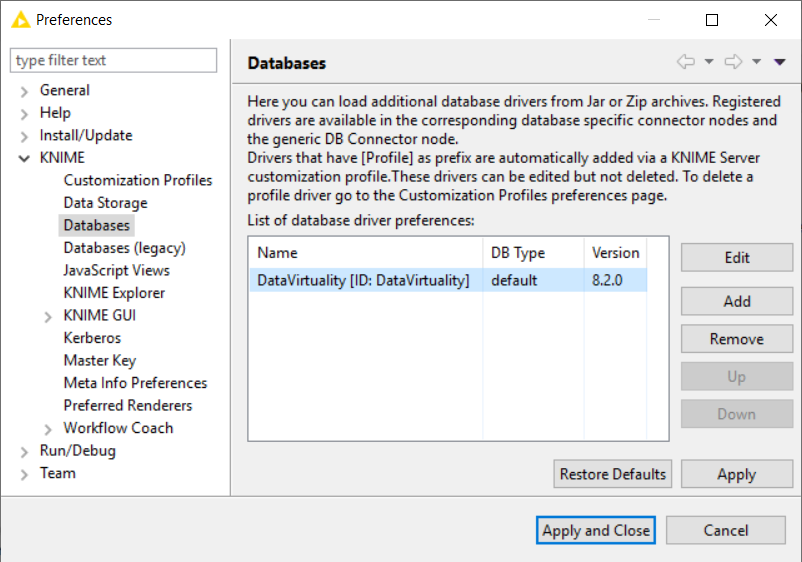
Task: Maximize the Preferences window
Action: coord(712,20)
